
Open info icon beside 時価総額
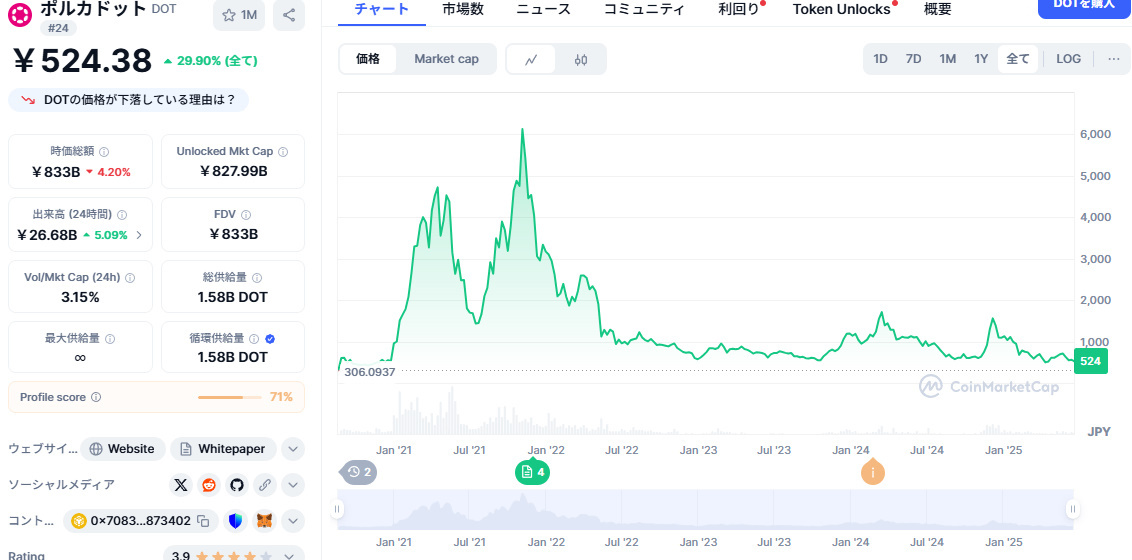[104, 152]
